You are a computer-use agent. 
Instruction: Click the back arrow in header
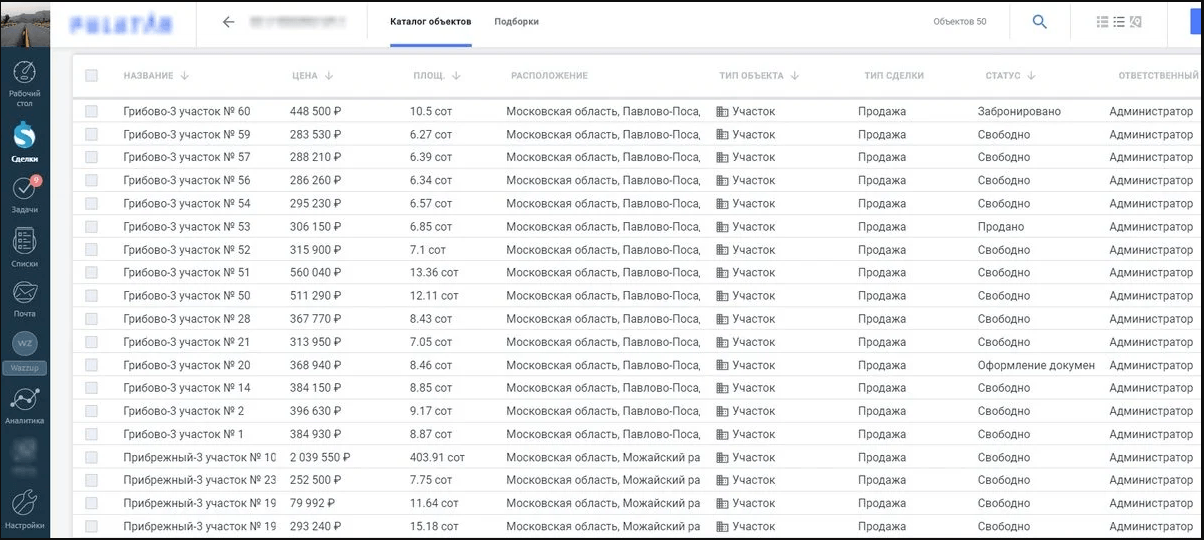point(228,22)
